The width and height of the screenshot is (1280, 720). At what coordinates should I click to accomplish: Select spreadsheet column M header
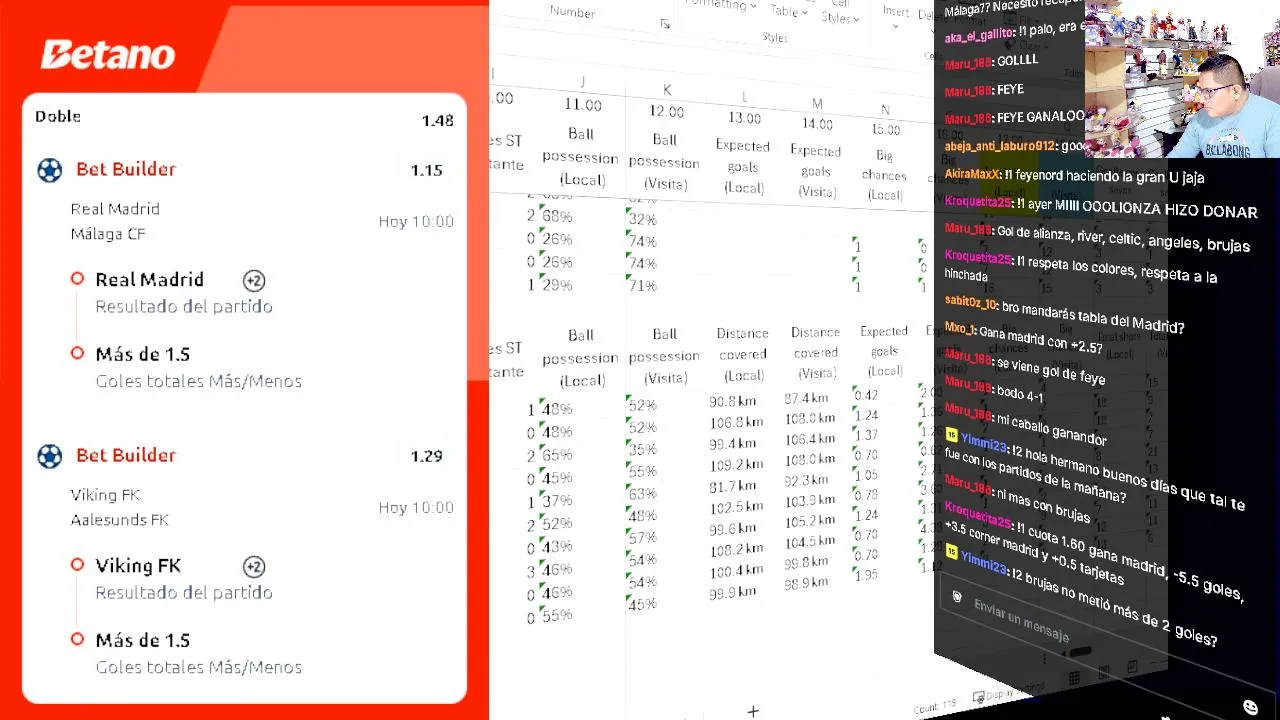click(x=817, y=103)
